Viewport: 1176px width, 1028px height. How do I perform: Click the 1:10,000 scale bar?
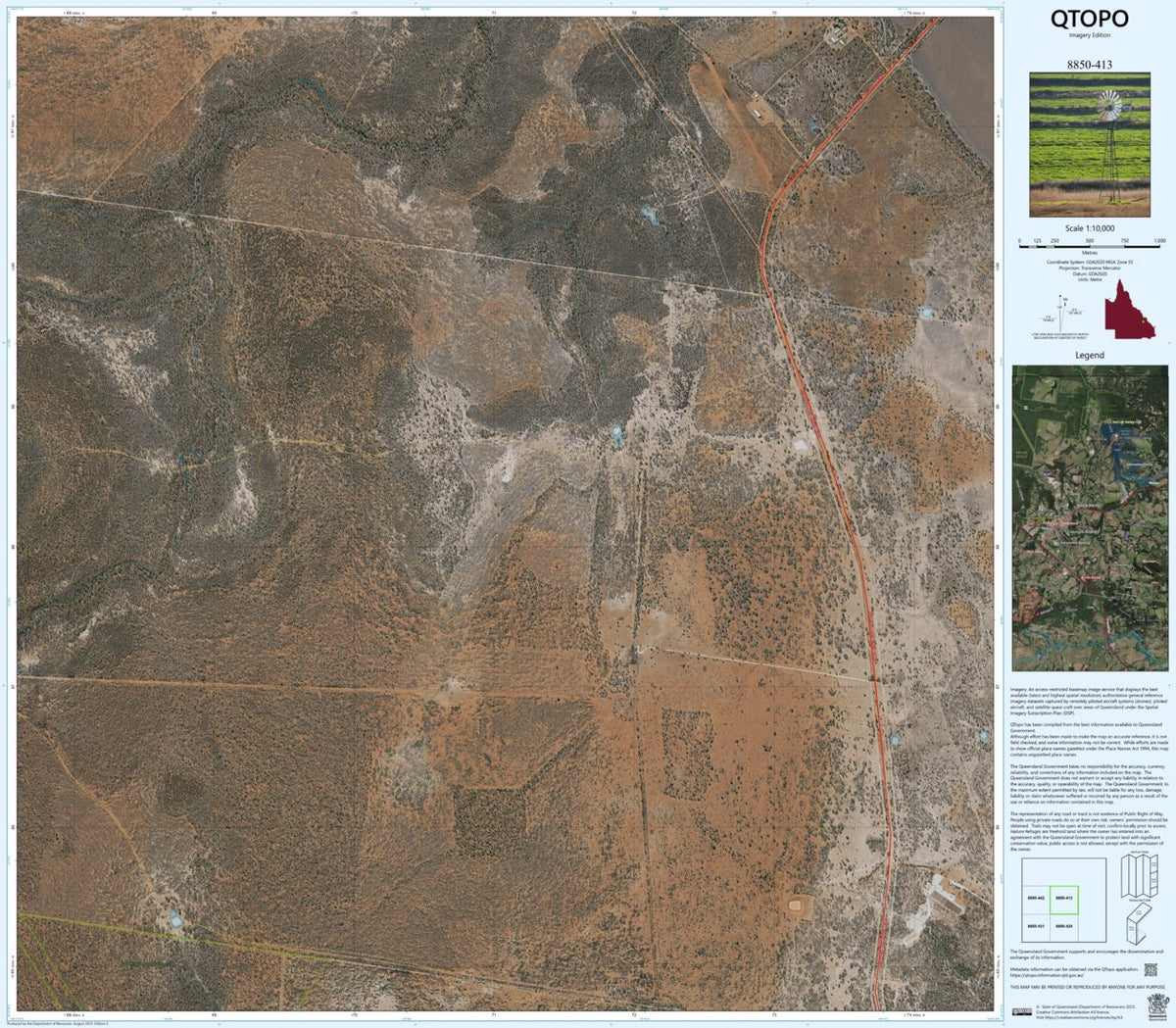click(1089, 247)
